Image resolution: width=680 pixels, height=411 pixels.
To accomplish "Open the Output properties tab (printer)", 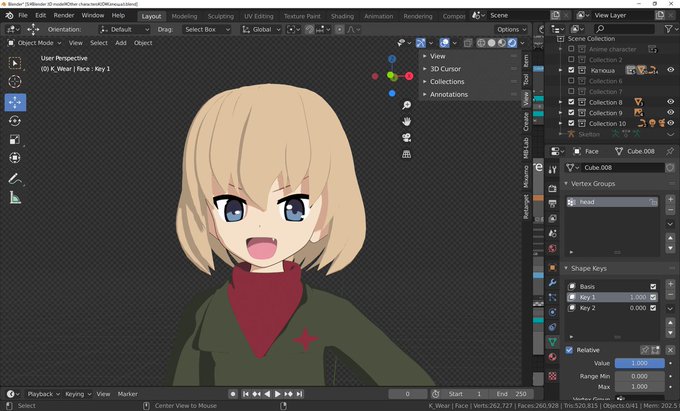I will click(552, 203).
